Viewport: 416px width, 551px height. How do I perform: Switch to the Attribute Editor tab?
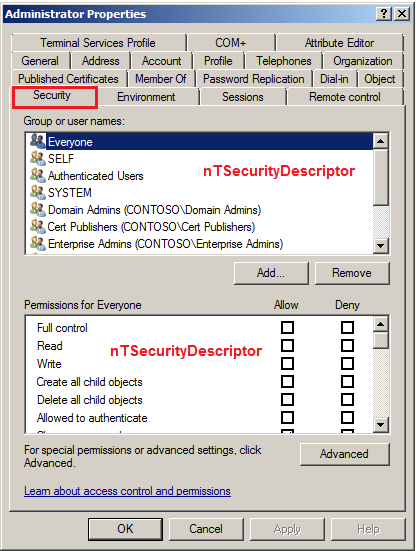pyautogui.click(x=339, y=43)
